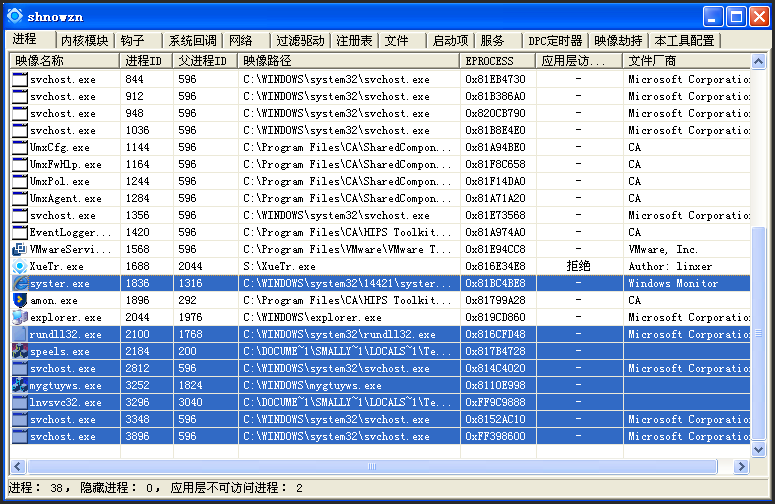
Task: Click the UmxCfg.exe window icon
Action: click(20, 147)
